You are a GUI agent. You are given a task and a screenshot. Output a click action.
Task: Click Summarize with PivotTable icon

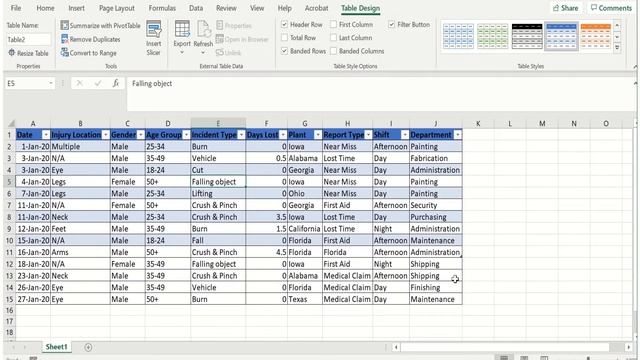pyautogui.click(x=64, y=25)
